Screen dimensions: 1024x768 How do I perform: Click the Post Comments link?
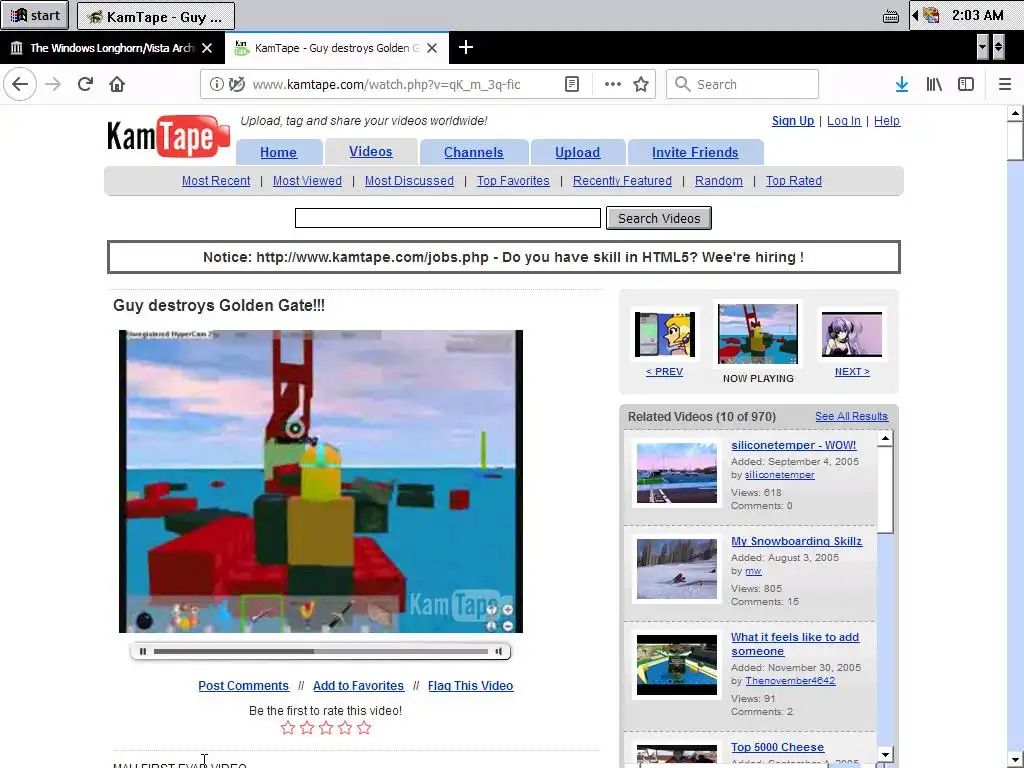click(244, 686)
